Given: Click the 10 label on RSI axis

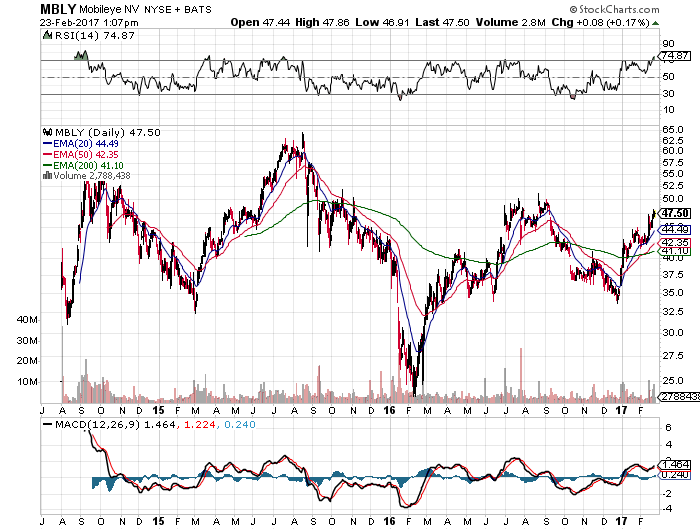Looking at the screenshot, I should pyautogui.click(x=668, y=110).
